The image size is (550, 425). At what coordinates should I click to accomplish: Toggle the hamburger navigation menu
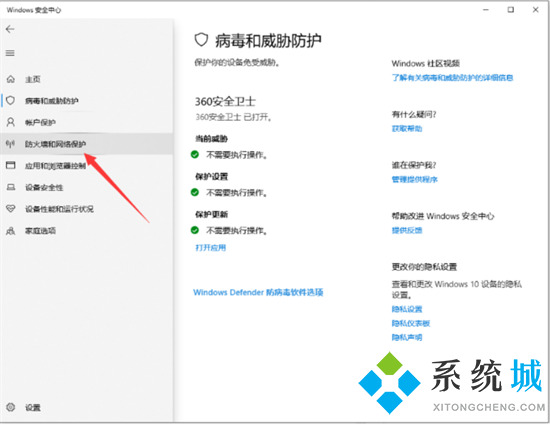click(10, 53)
